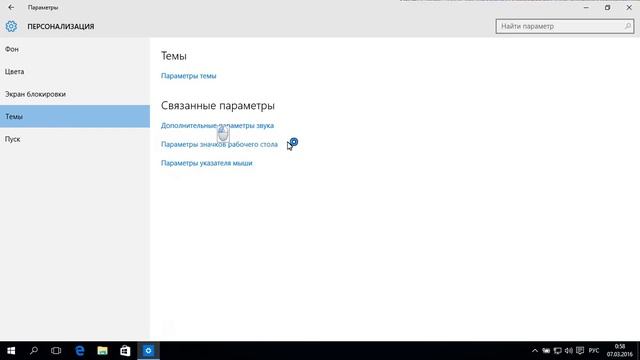Open taskbar search magnifier

pos(34,351)
